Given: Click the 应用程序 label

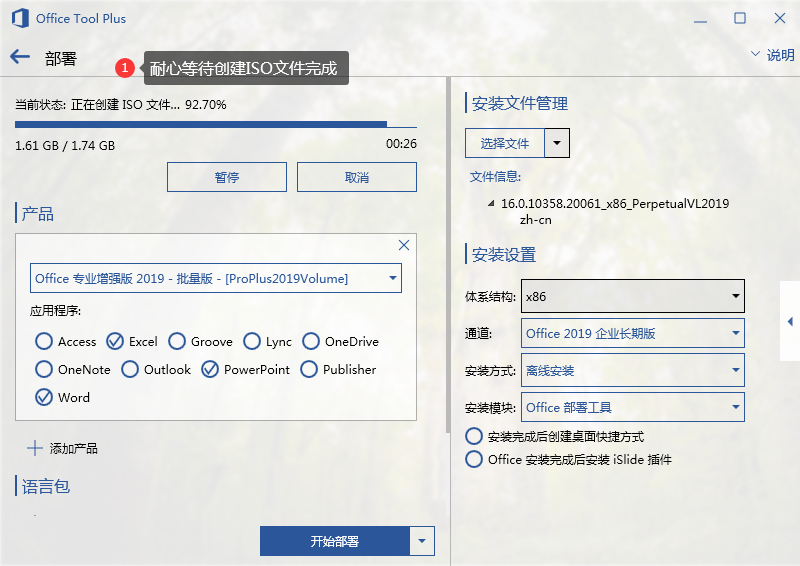Looking at the screenshot, I should pos(55,311).
